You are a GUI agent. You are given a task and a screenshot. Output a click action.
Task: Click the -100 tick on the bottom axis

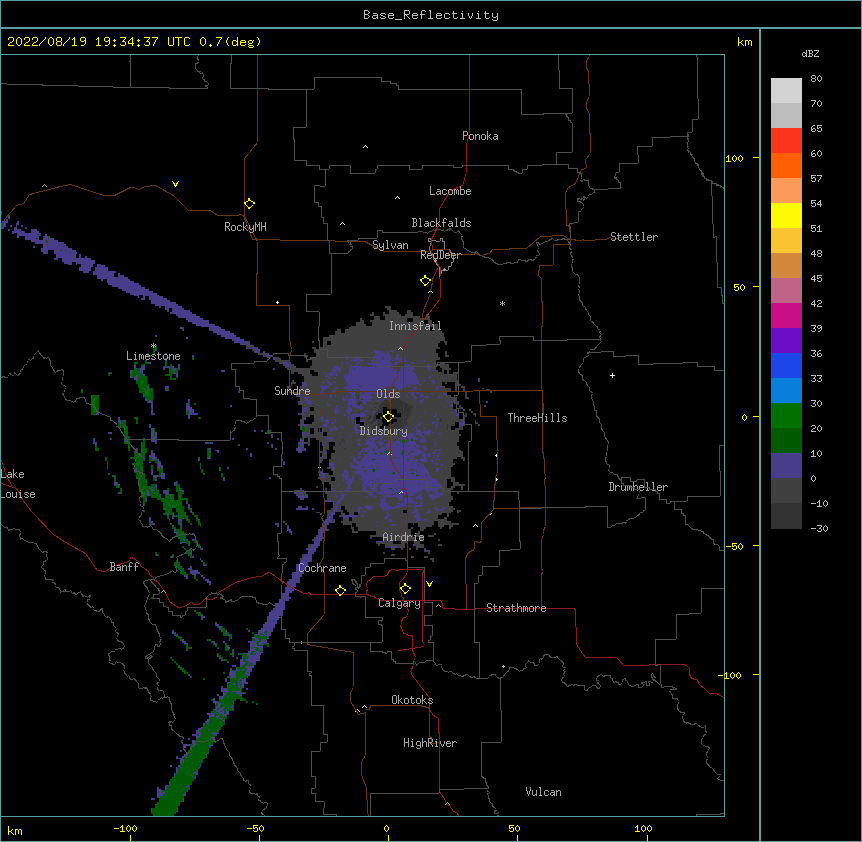click(x=125, y=828)
